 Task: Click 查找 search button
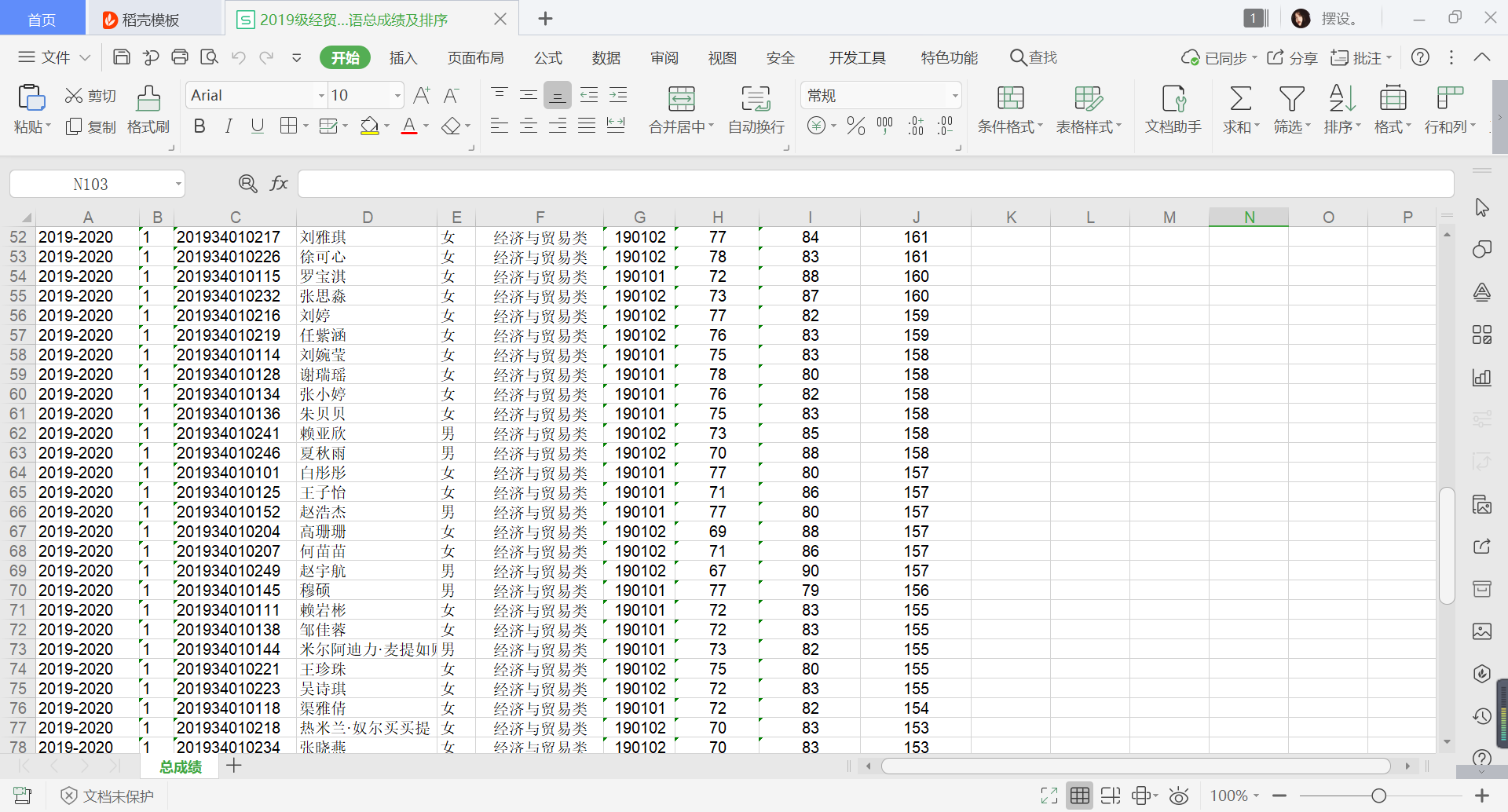coord(1034,57)
